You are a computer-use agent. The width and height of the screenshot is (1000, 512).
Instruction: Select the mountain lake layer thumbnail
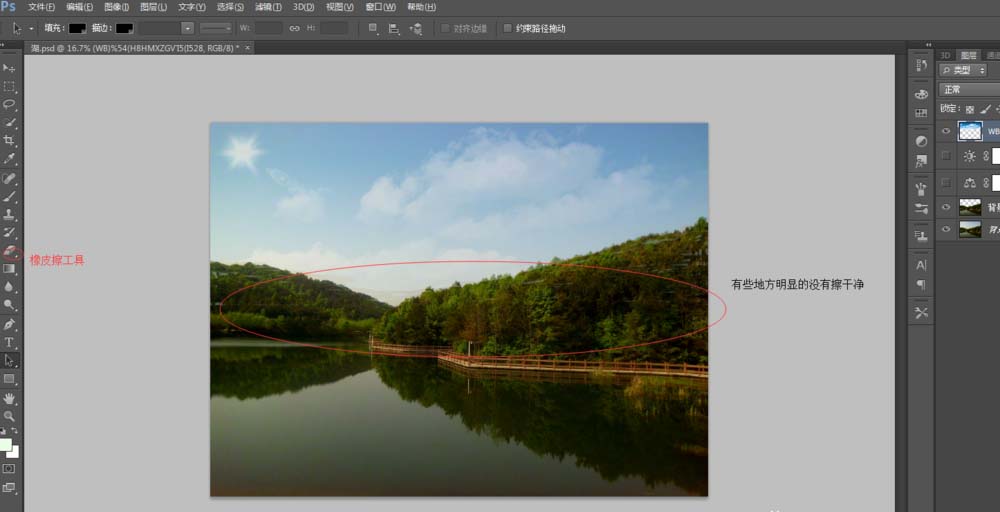(x=970, y=230)
